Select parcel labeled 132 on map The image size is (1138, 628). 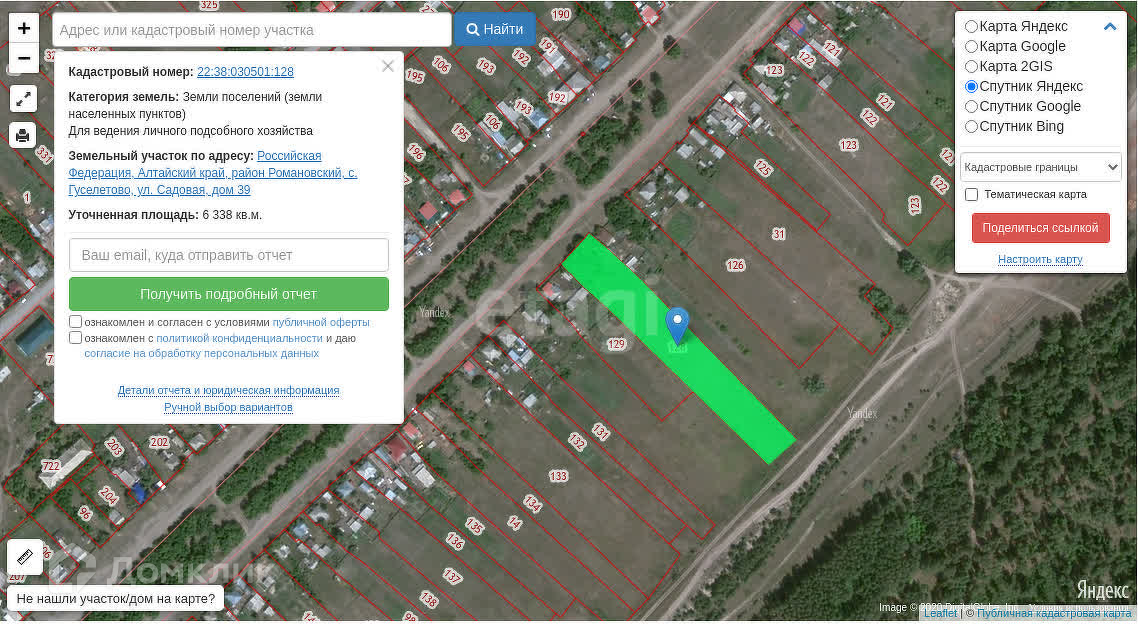[x=577, y=441]
